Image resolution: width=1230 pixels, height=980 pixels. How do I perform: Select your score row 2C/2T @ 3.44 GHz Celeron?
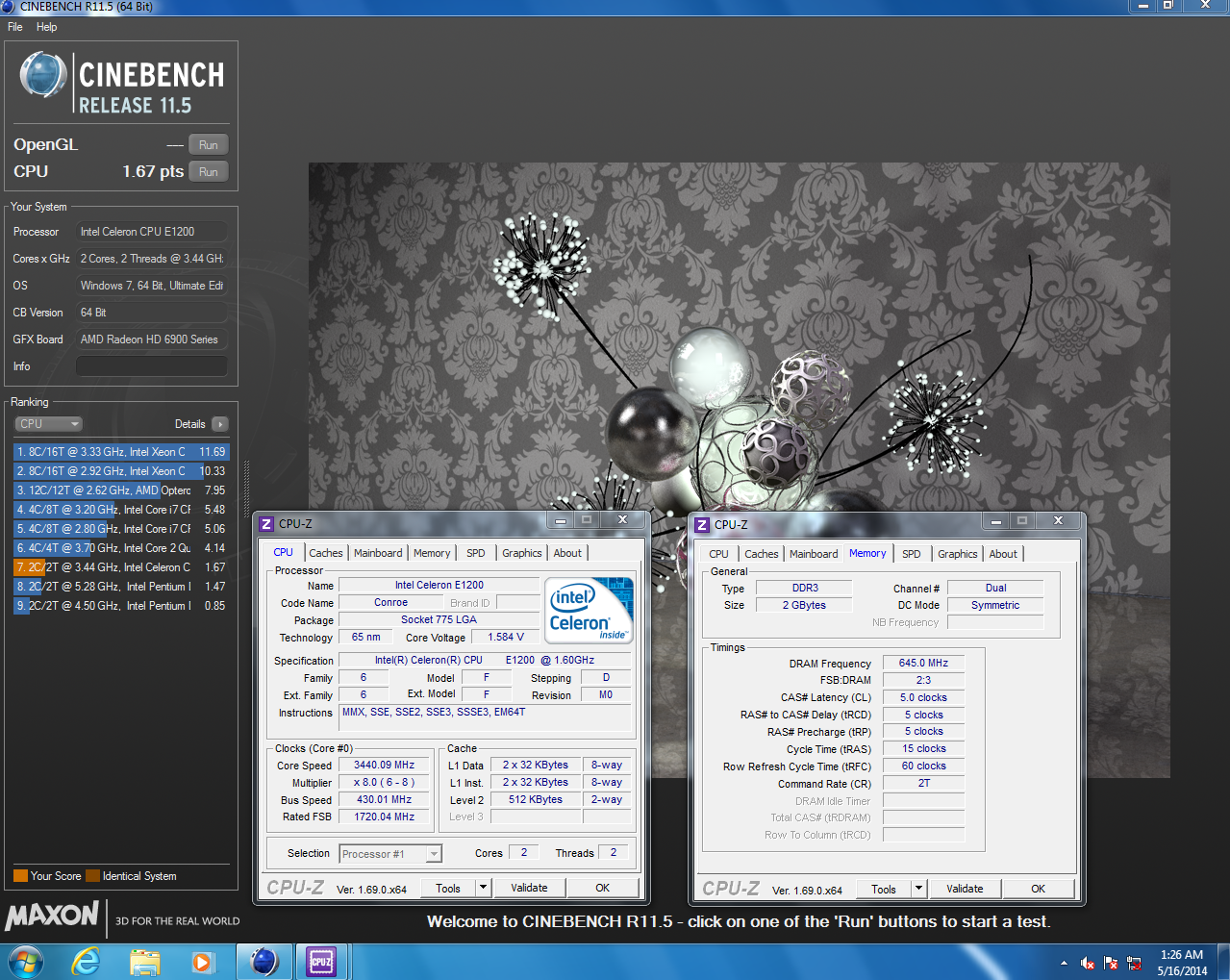pyautogui.click(x=121, y=567)
